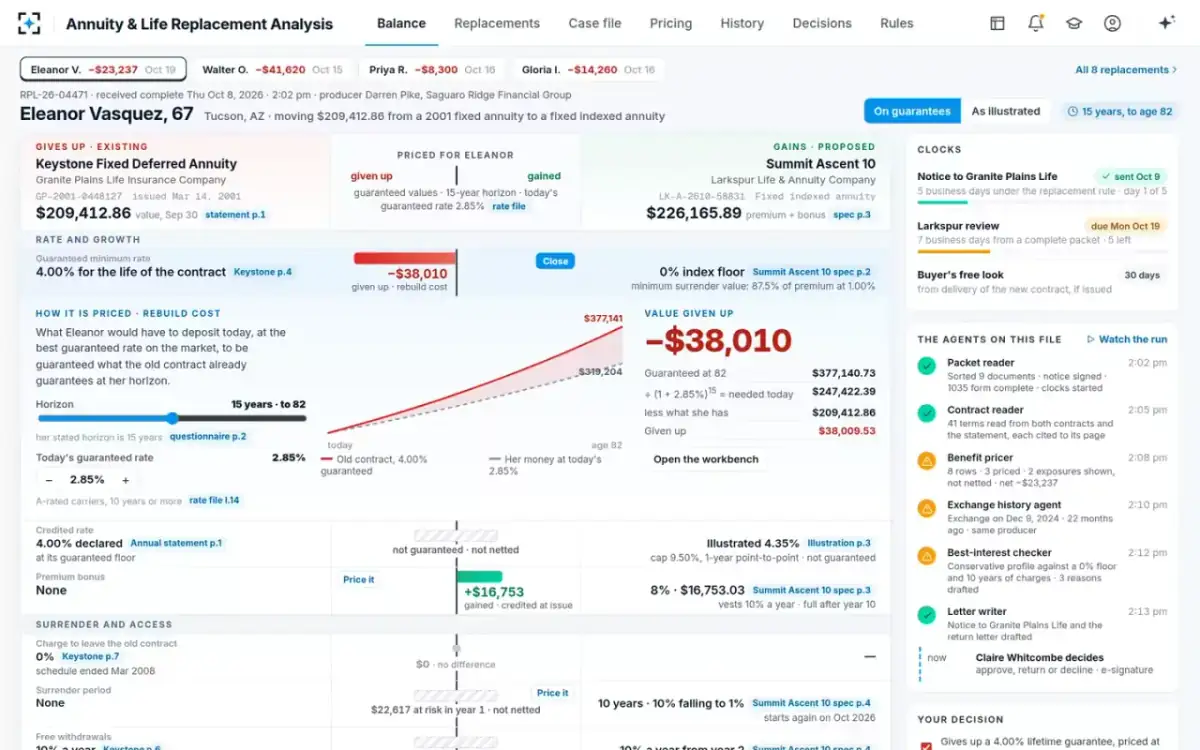
Task: Click the dash icon in charge row
Action: [869, 657]
